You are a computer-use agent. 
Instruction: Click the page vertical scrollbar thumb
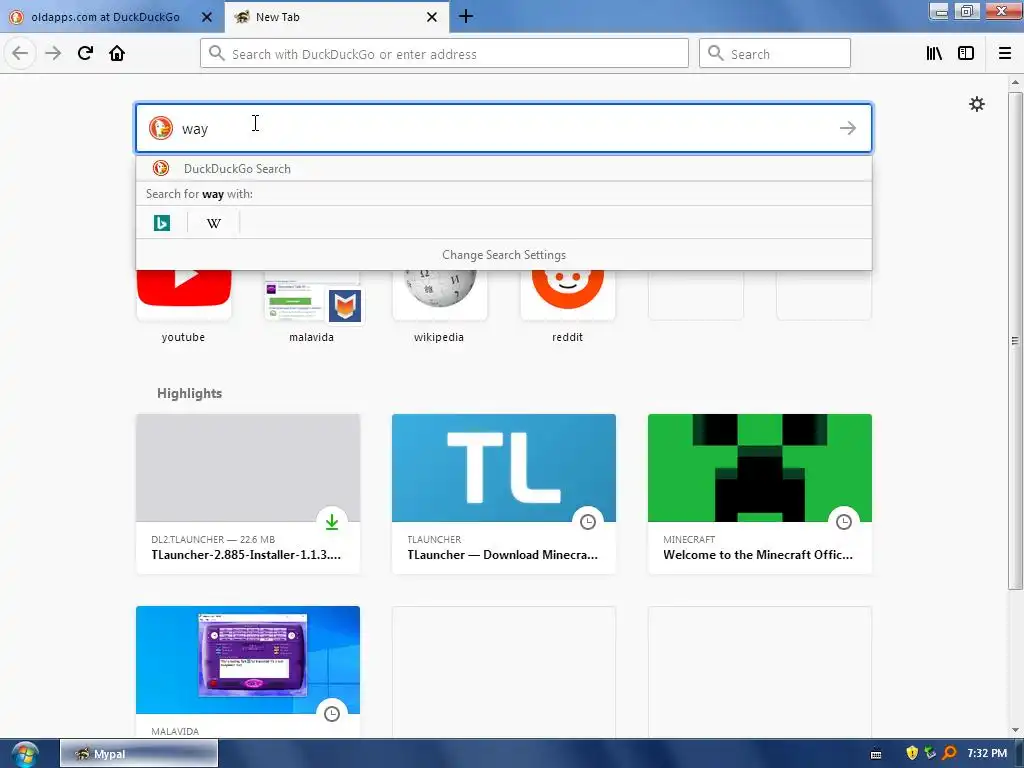click(1015, 340)
